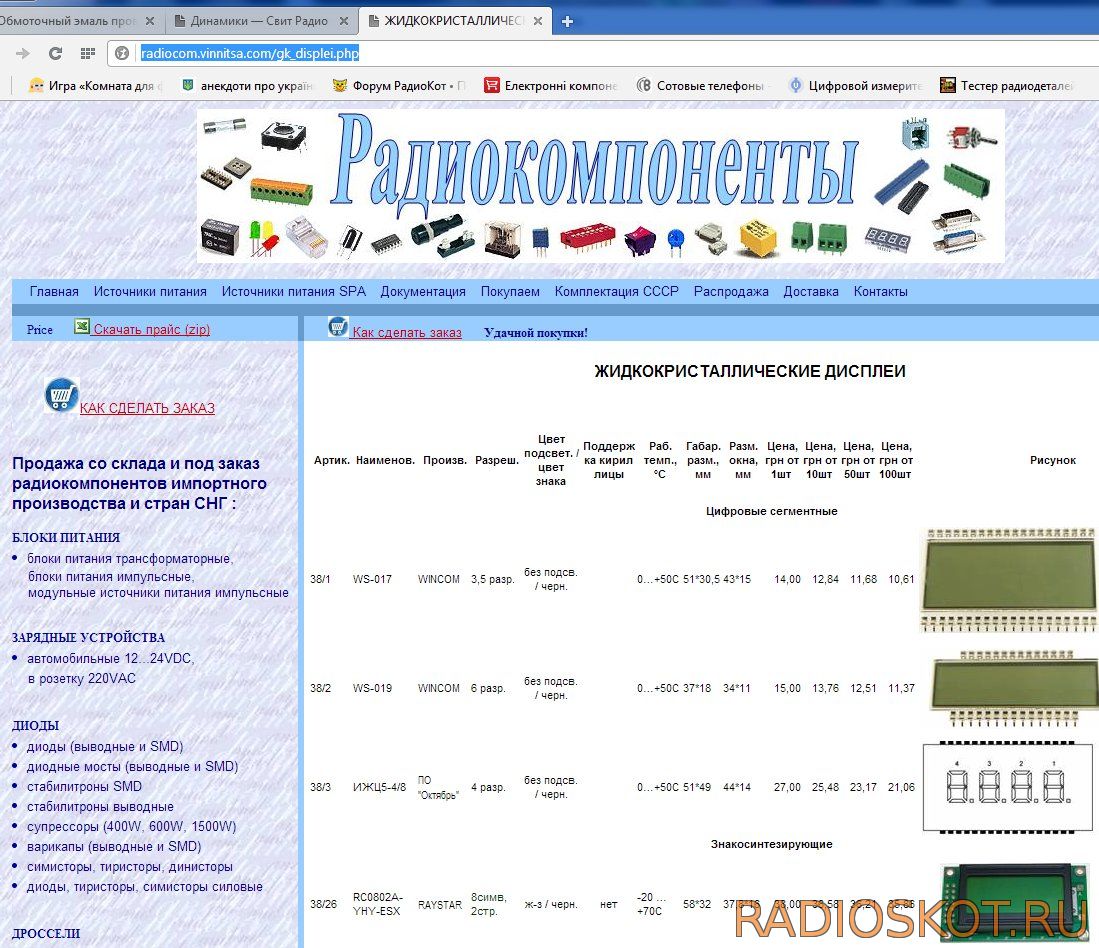Click the WS-017 name cell

[x=372, y=579]
